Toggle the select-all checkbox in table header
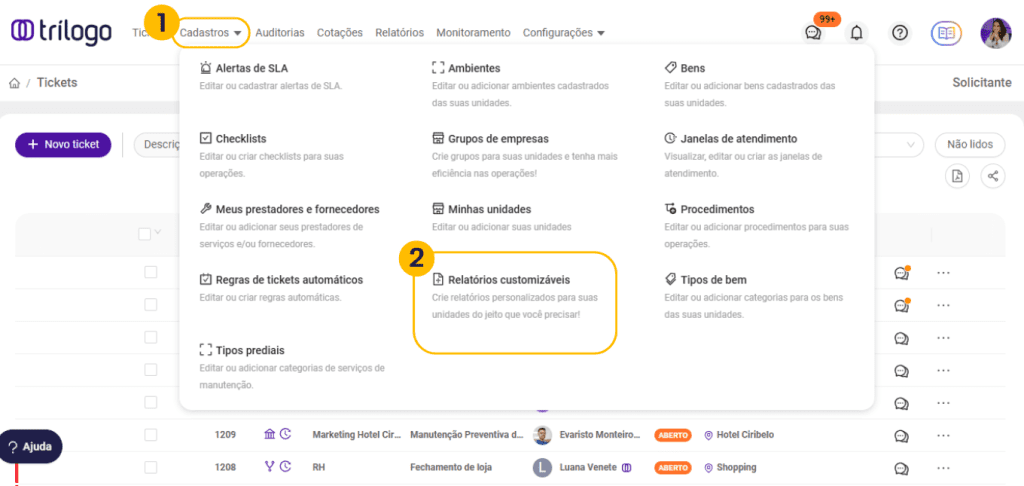 coord(145,234)
